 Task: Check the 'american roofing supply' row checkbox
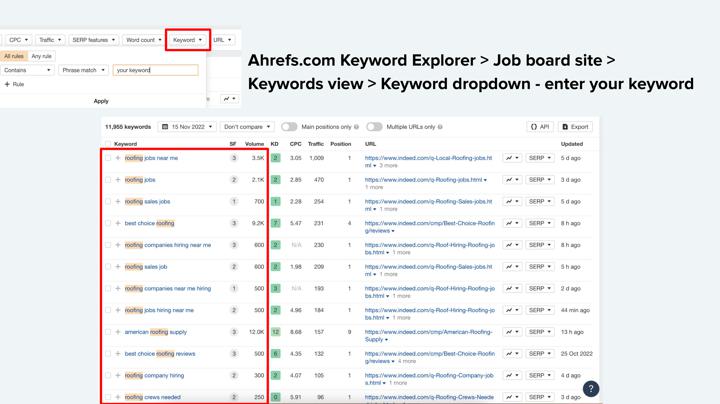108,332
